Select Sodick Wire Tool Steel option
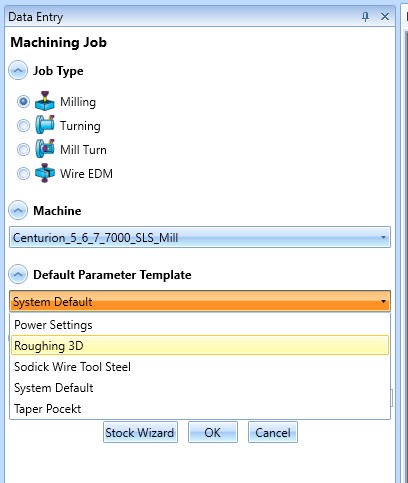The height and width of the screenshot is (483, 408). pos(200,367)
